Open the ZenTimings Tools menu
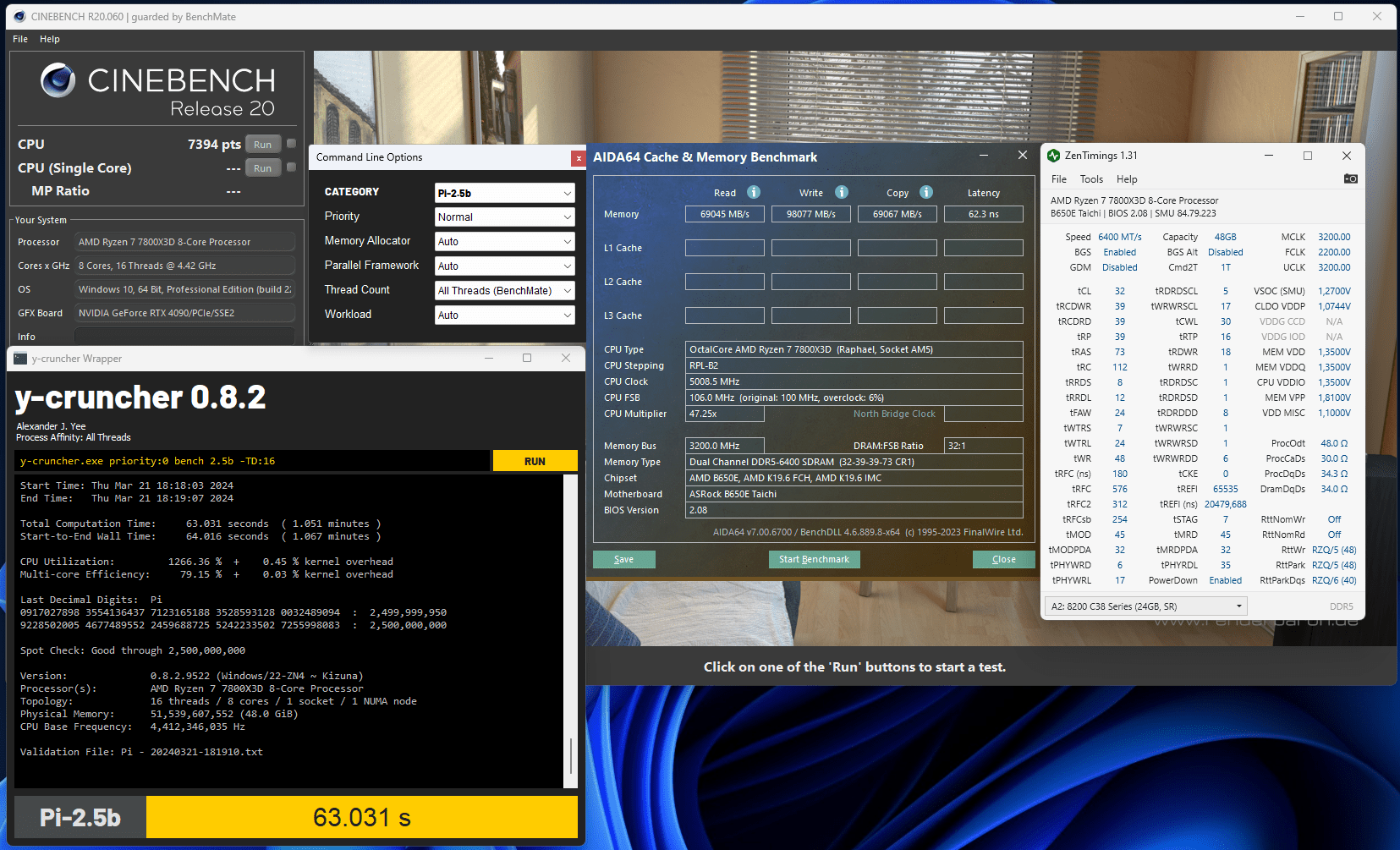This screenshot has width=1400, height=850. pyautogui.click(x=1091, y=179)
